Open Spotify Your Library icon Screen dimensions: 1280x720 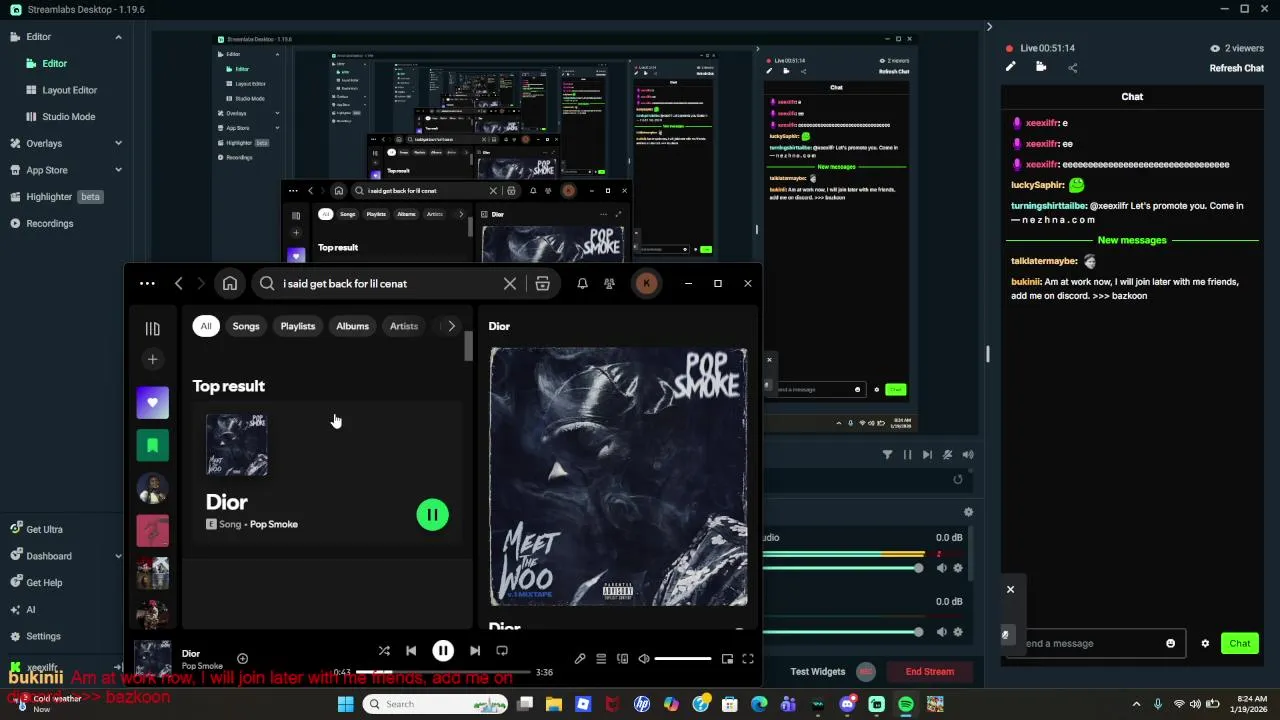[152, 329]
